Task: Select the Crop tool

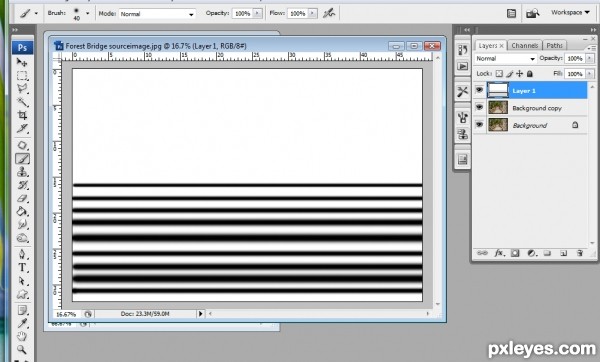Action: pos(22,115)
